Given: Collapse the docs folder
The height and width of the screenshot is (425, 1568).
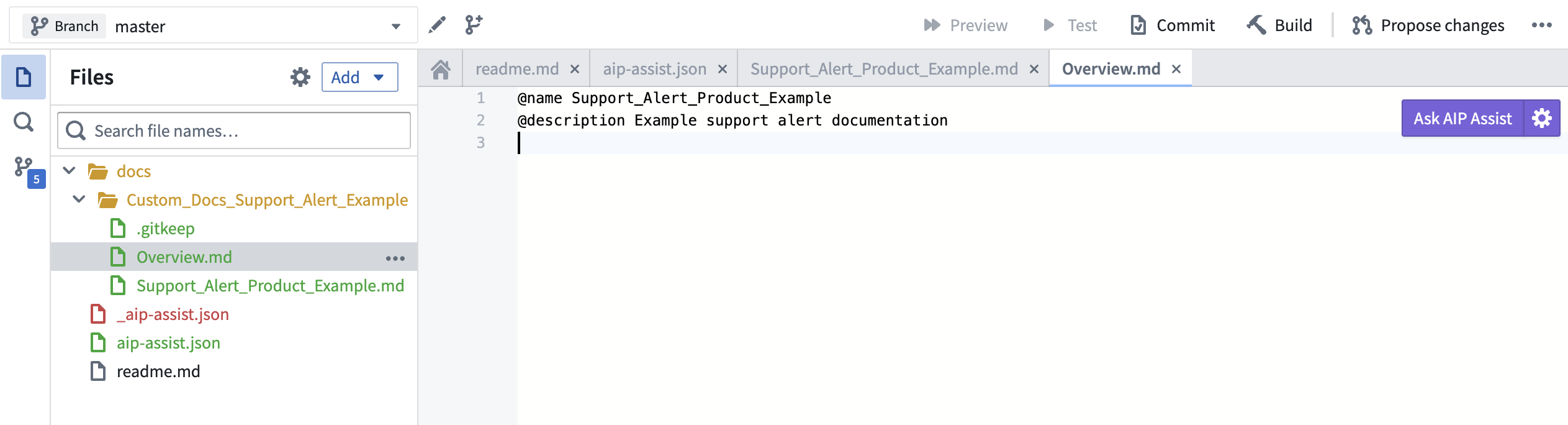Looking at the screenshot, I should click(70, 171).
